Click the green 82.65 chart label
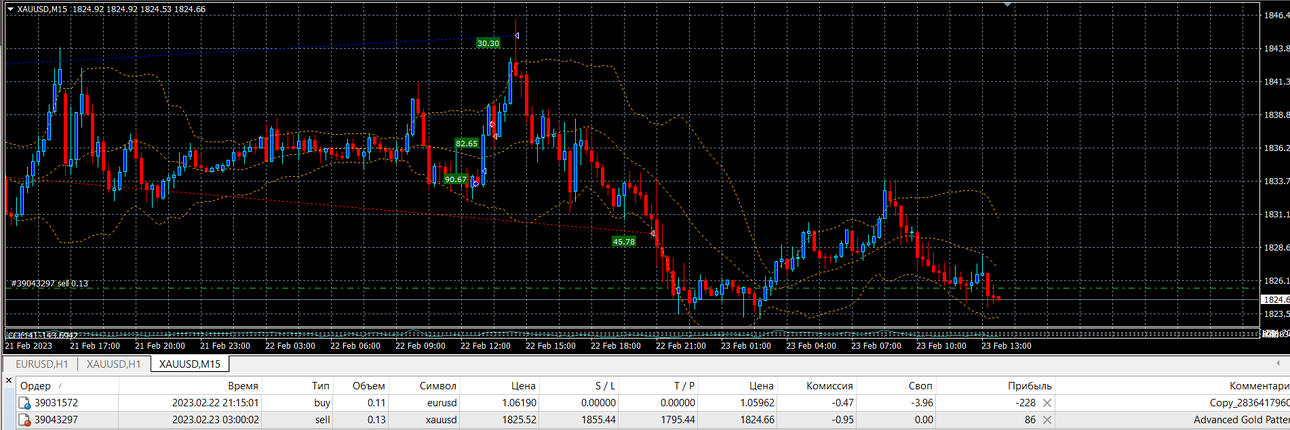Image resolution: width=1290 pixels, height=430 pixels. pos(467,144)
